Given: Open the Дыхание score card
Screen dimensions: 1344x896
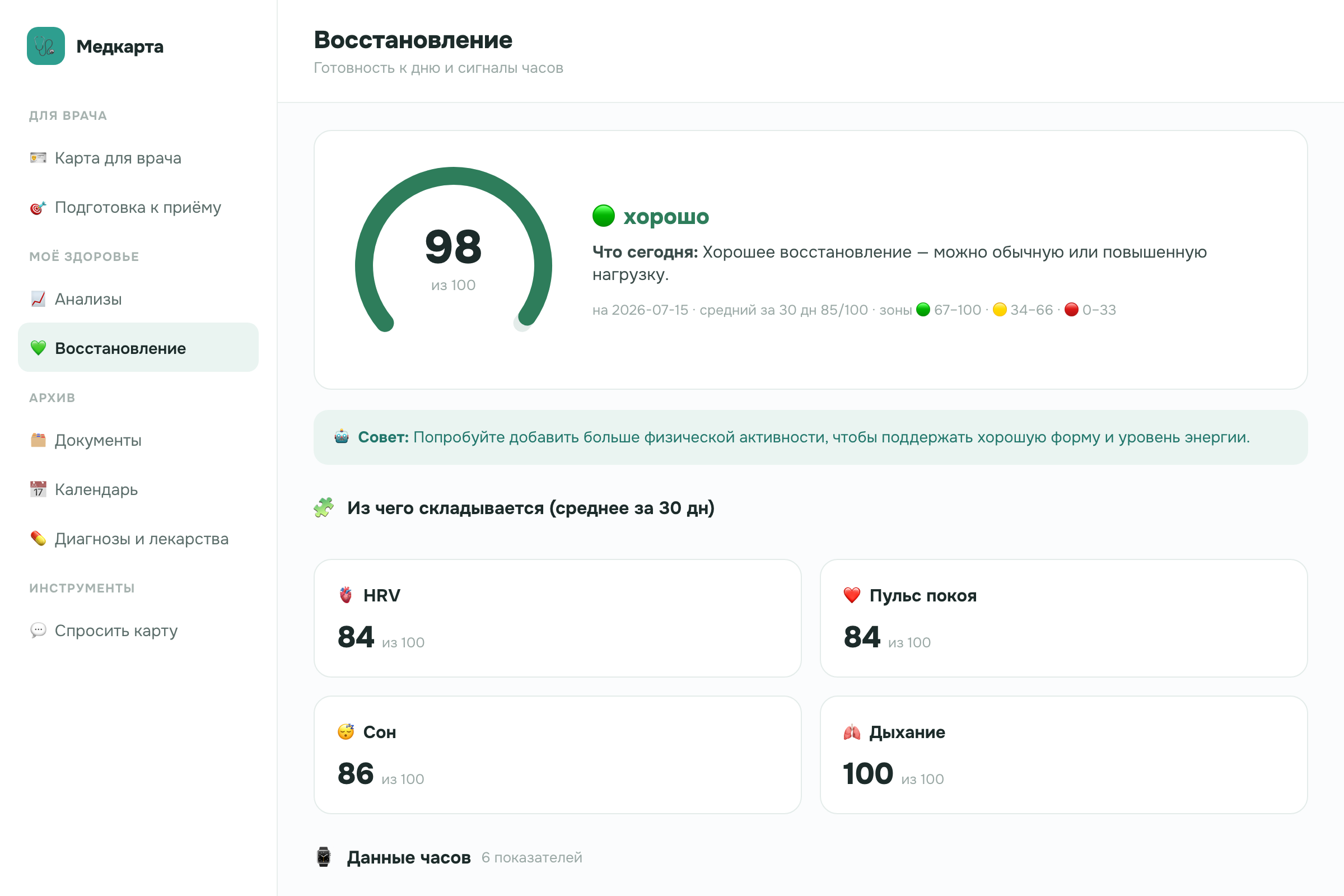Looking at the screenshot, I should tap(1064, 755).
